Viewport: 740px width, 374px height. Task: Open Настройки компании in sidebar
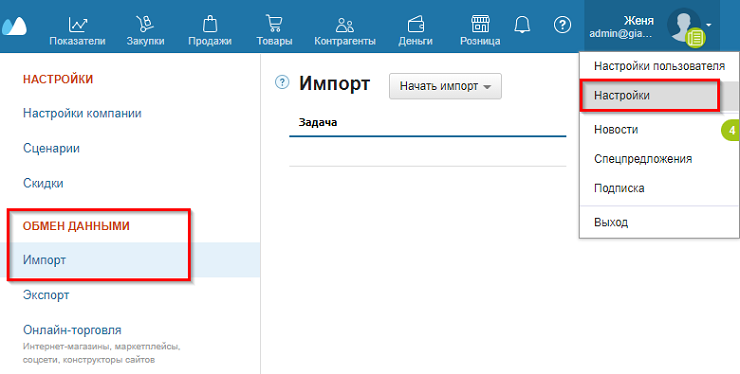82,113
